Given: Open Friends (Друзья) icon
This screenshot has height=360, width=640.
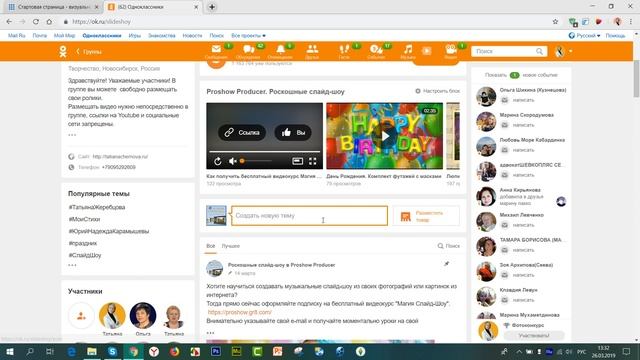Looking at the screenshot, I should tap(312, 50).
